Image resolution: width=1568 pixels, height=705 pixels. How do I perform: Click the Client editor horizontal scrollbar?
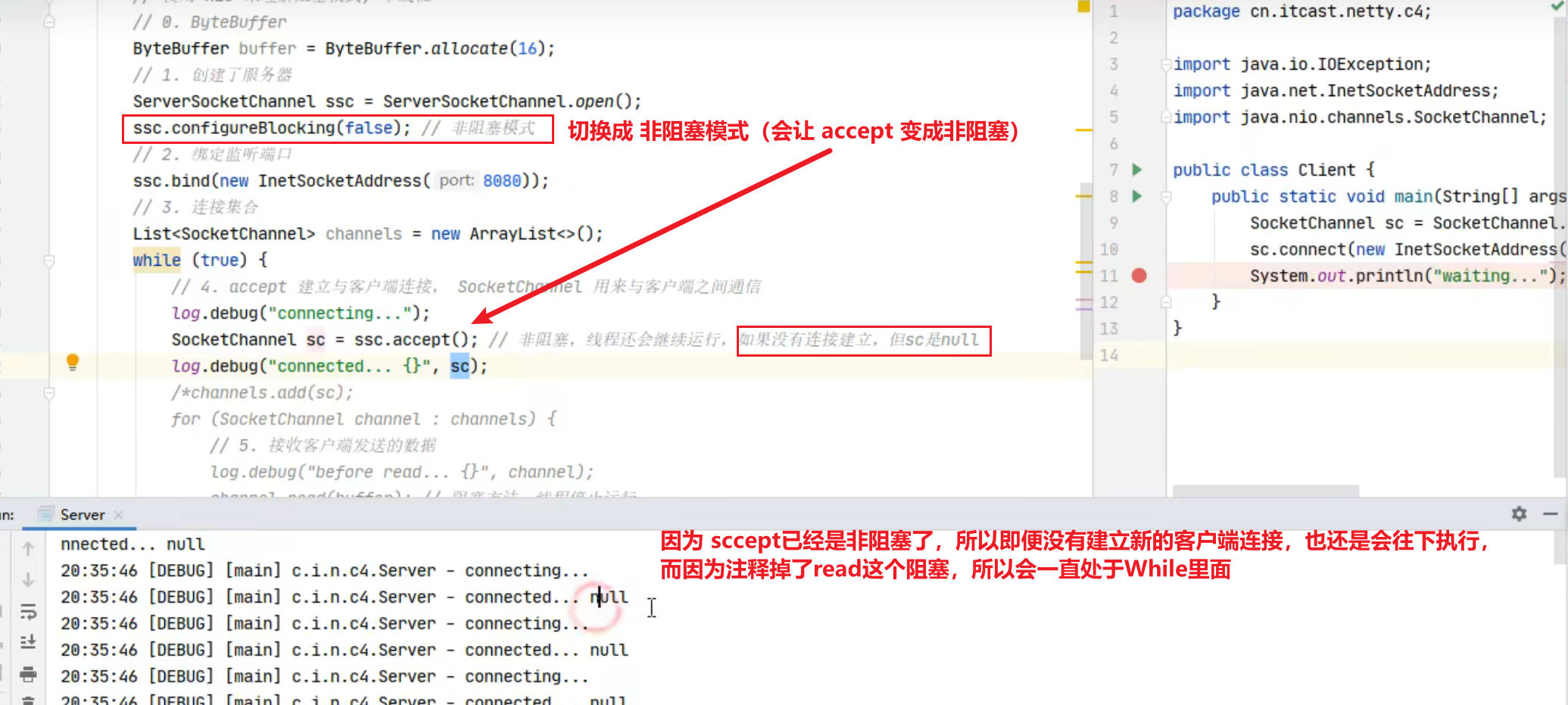(1265, 491)
